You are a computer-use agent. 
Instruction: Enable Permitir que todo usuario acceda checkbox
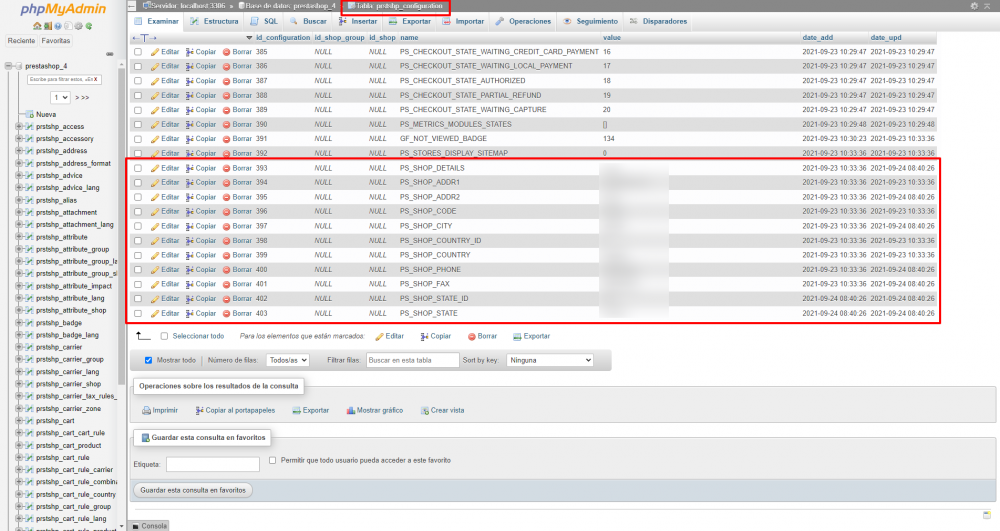coord(273,460)
